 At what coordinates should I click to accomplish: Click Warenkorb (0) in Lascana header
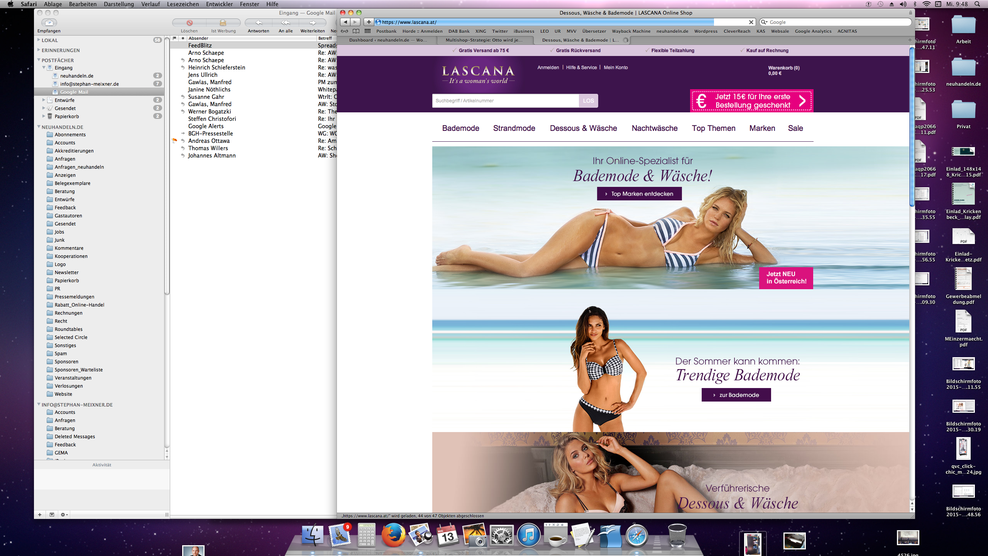784,67
